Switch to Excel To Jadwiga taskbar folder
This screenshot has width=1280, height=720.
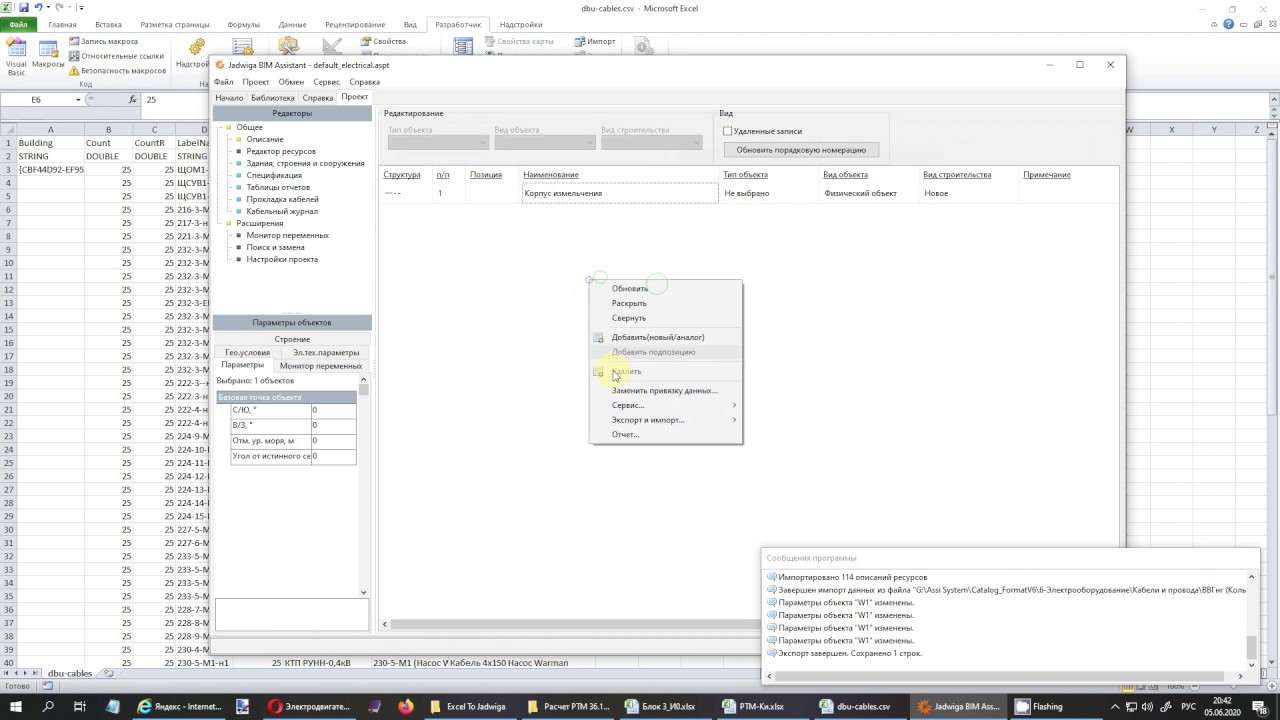click(x=469, y=707)
